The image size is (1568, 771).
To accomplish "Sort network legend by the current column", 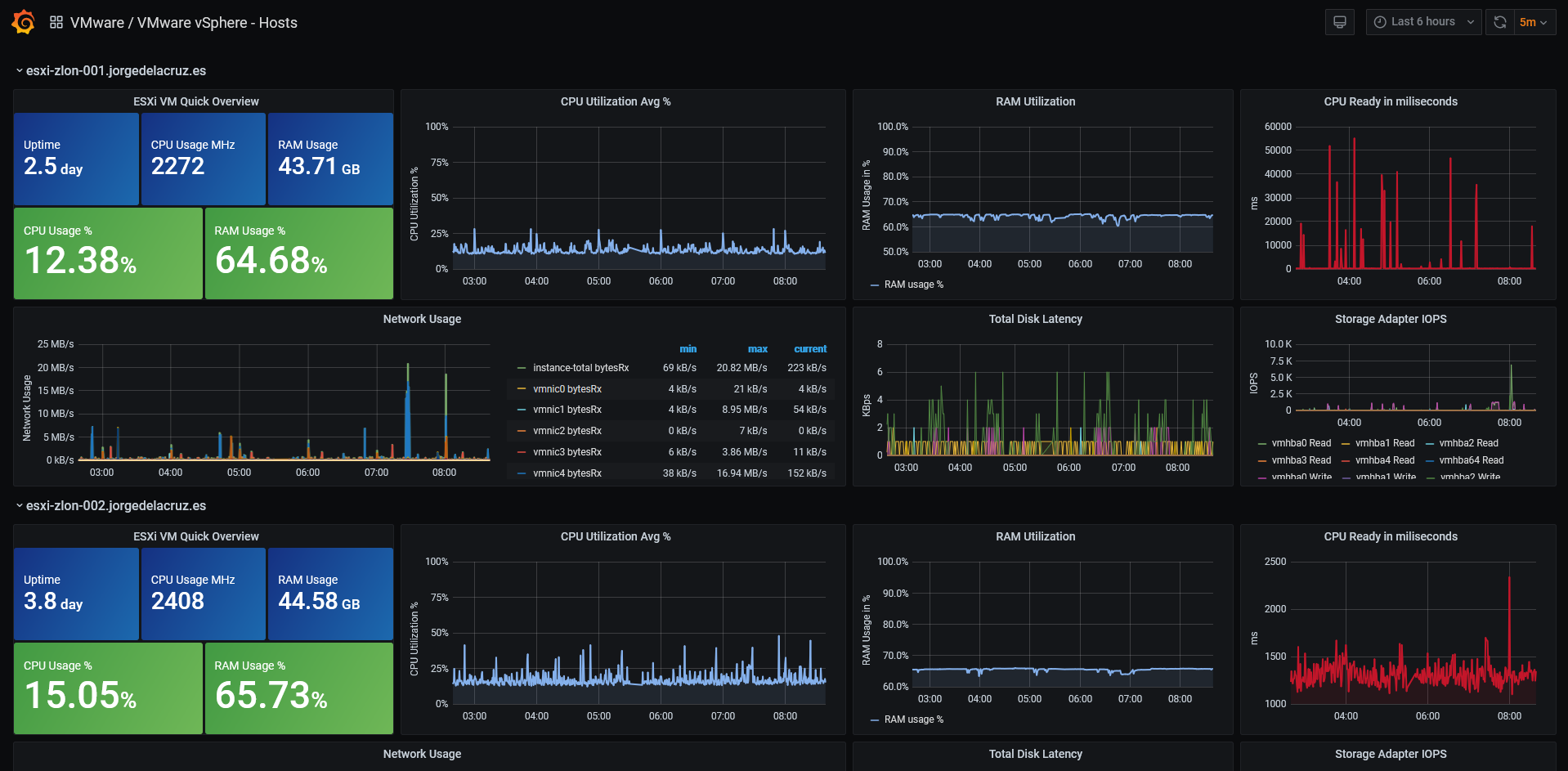I will [x=810, y=349].
